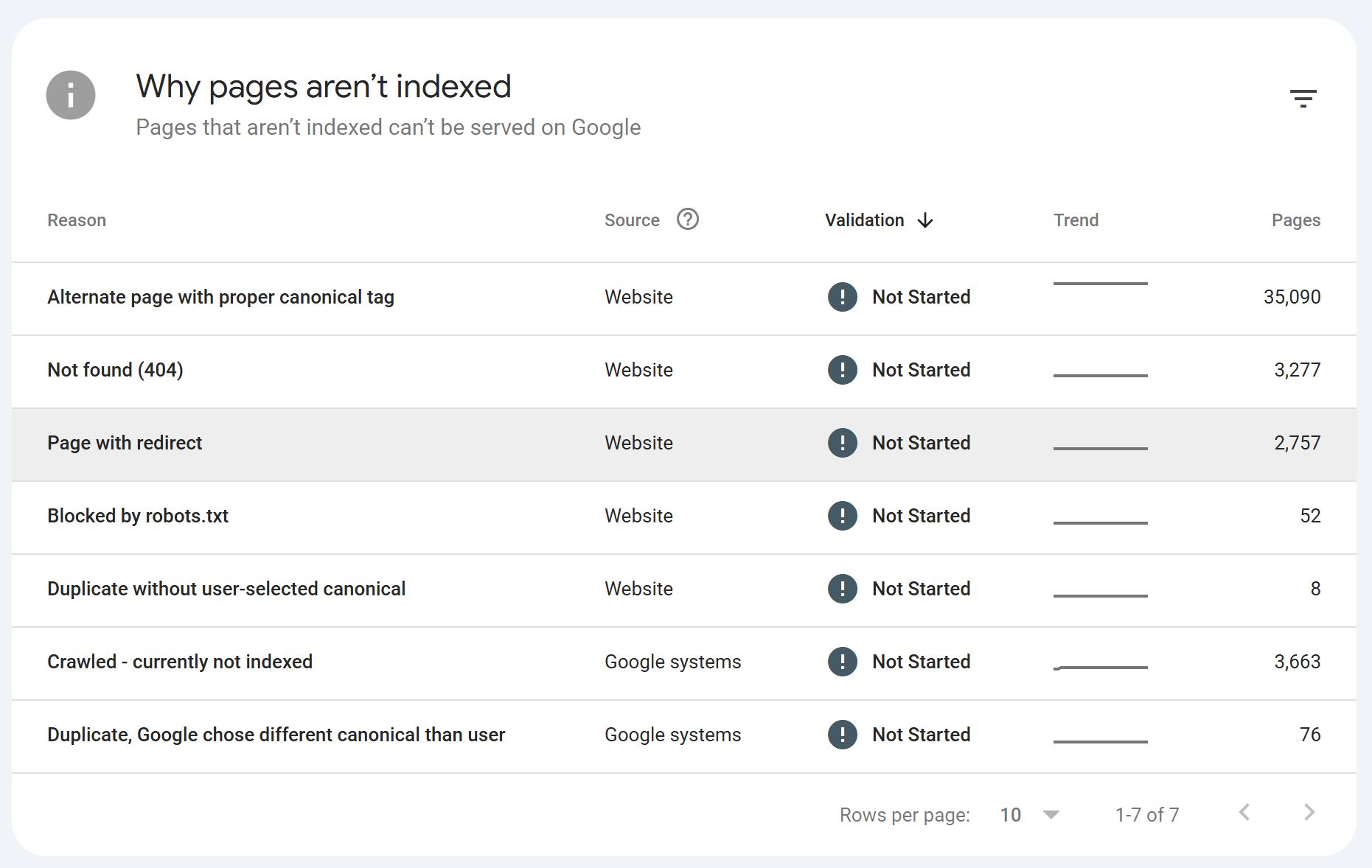This screenshot has width=1372, height=868.
Task: Sort by the Validation column header
Action: pyautogui.click(x=864, y=220)
